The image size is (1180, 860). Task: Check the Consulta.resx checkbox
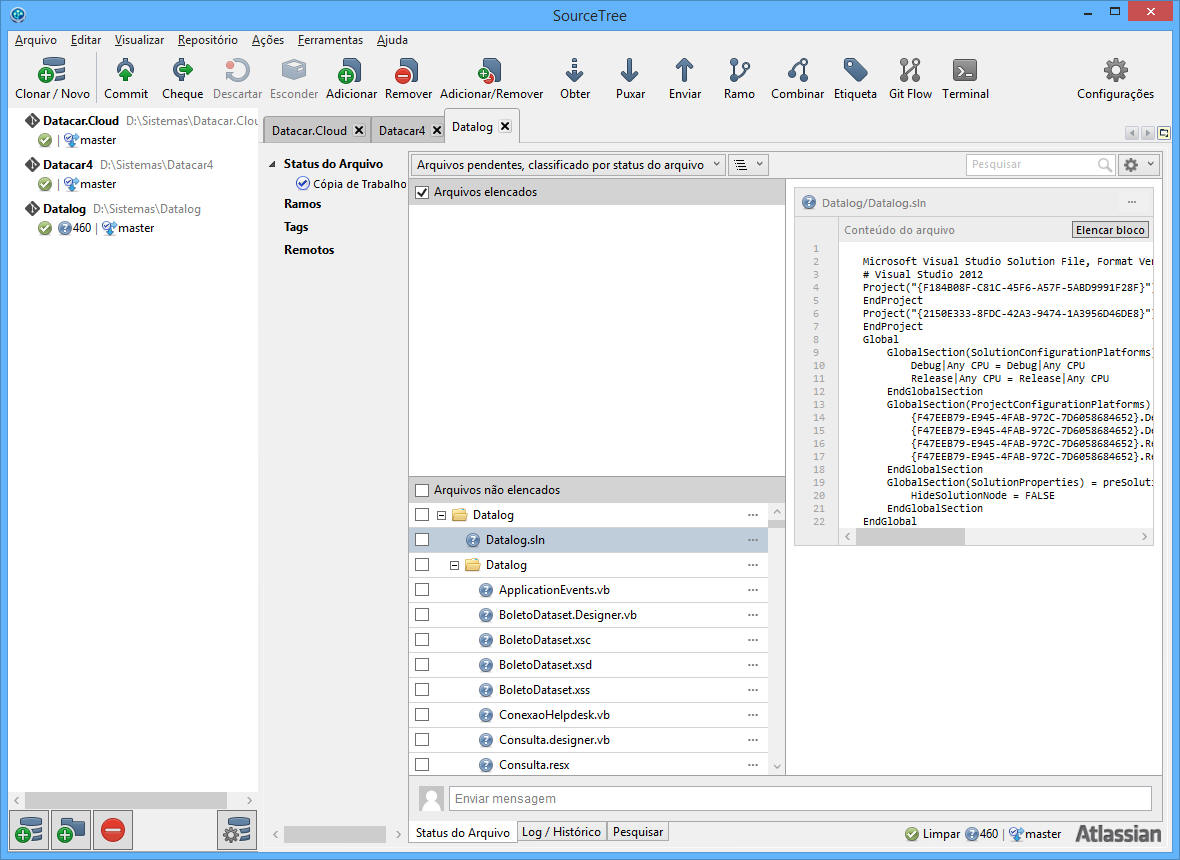422,764
